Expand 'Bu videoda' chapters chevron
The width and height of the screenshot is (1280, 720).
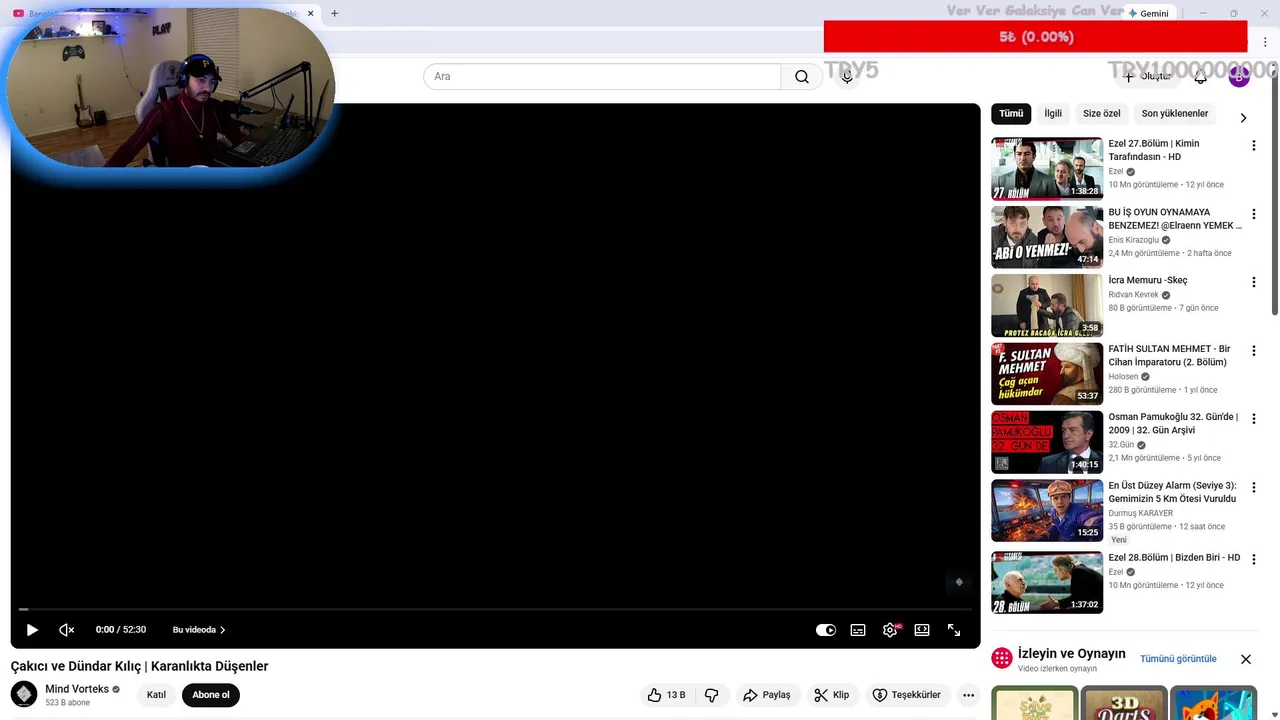click(x=222, y=630)
